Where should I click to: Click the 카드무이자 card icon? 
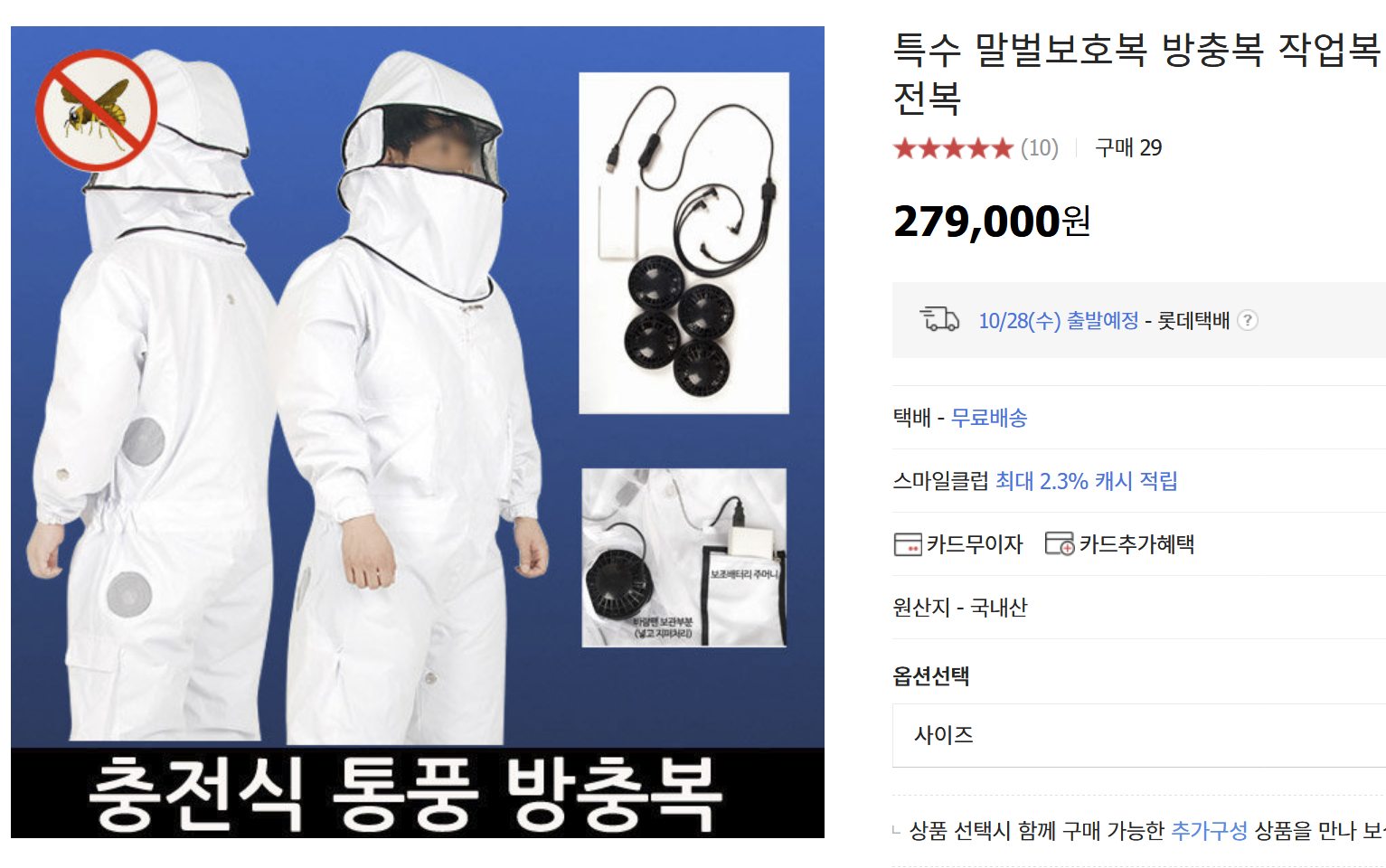908,544
